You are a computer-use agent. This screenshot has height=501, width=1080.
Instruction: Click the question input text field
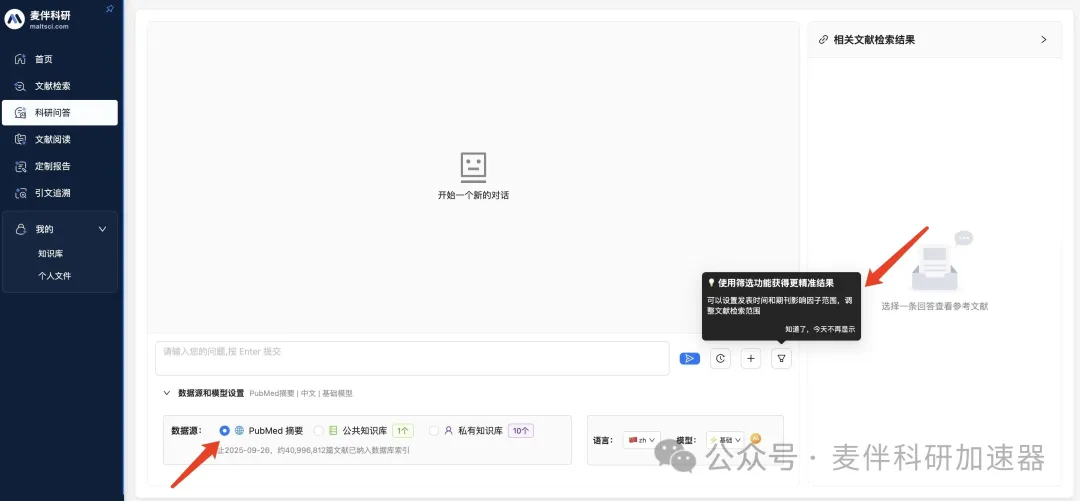coord(411,357)
